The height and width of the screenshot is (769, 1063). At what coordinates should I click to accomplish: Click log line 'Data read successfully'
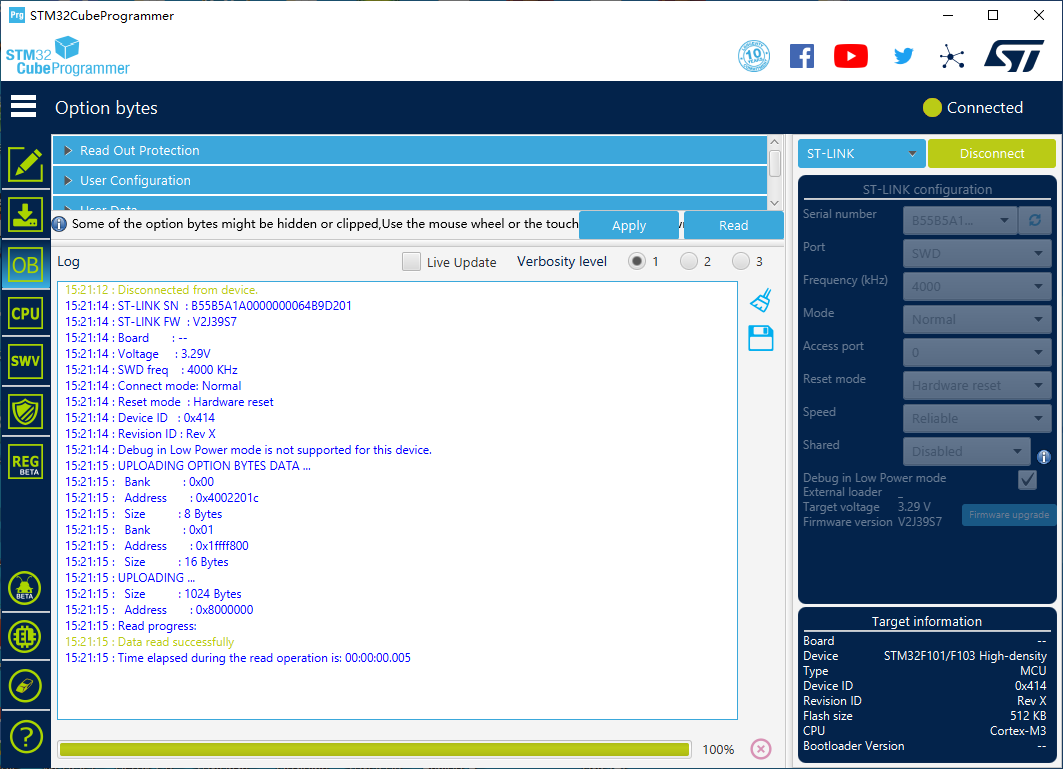click(x=149, y=642)
